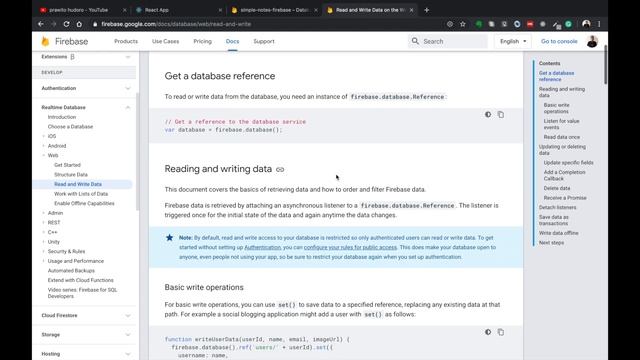Collapse the Realtime Database sidebar section
This screenshot has height=360, width=640.
(128, 107)
